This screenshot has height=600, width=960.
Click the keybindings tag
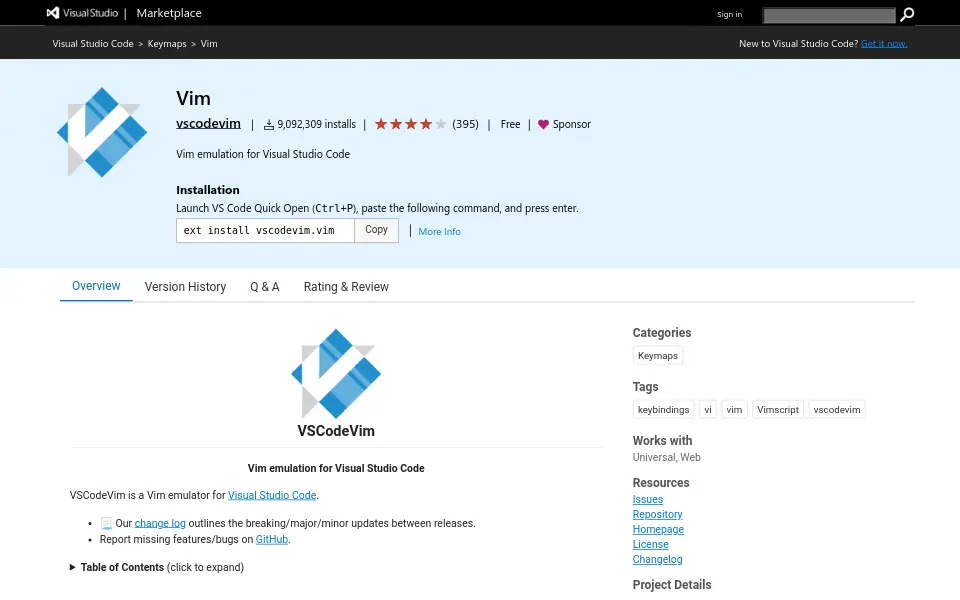point(663,410)
